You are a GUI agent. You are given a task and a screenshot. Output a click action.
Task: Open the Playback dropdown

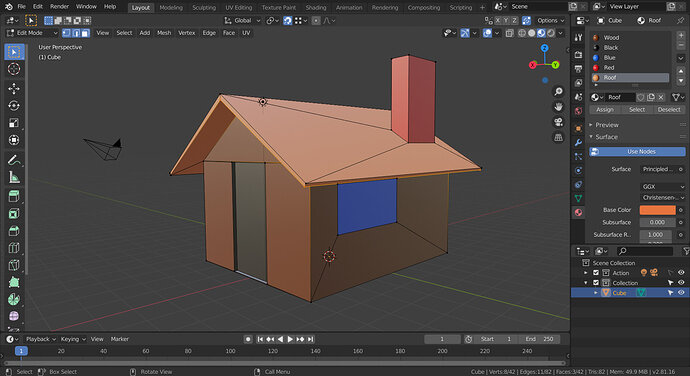(41, 339)
